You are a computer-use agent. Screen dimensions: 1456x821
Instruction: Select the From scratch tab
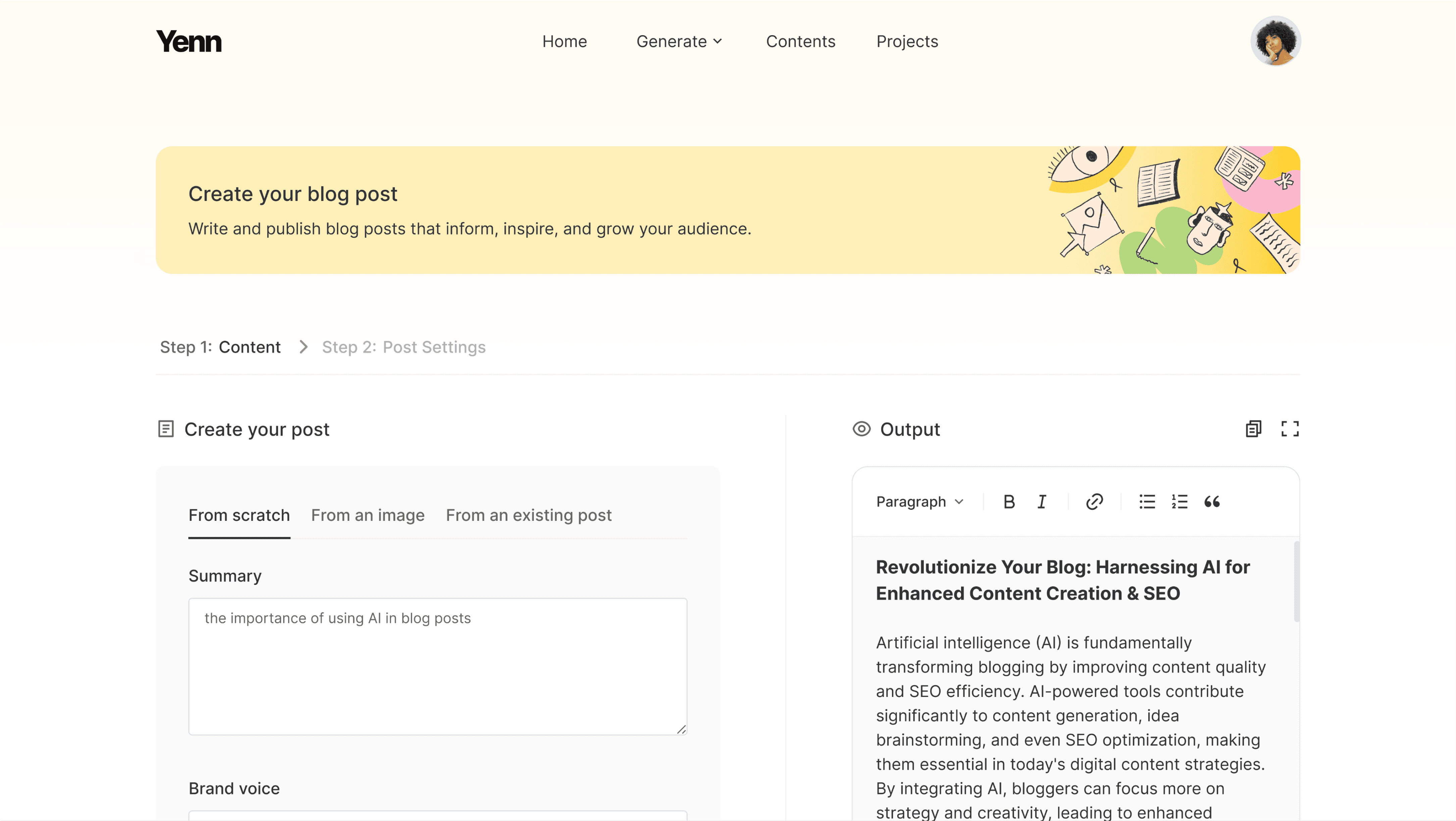[x=239, y=515]
